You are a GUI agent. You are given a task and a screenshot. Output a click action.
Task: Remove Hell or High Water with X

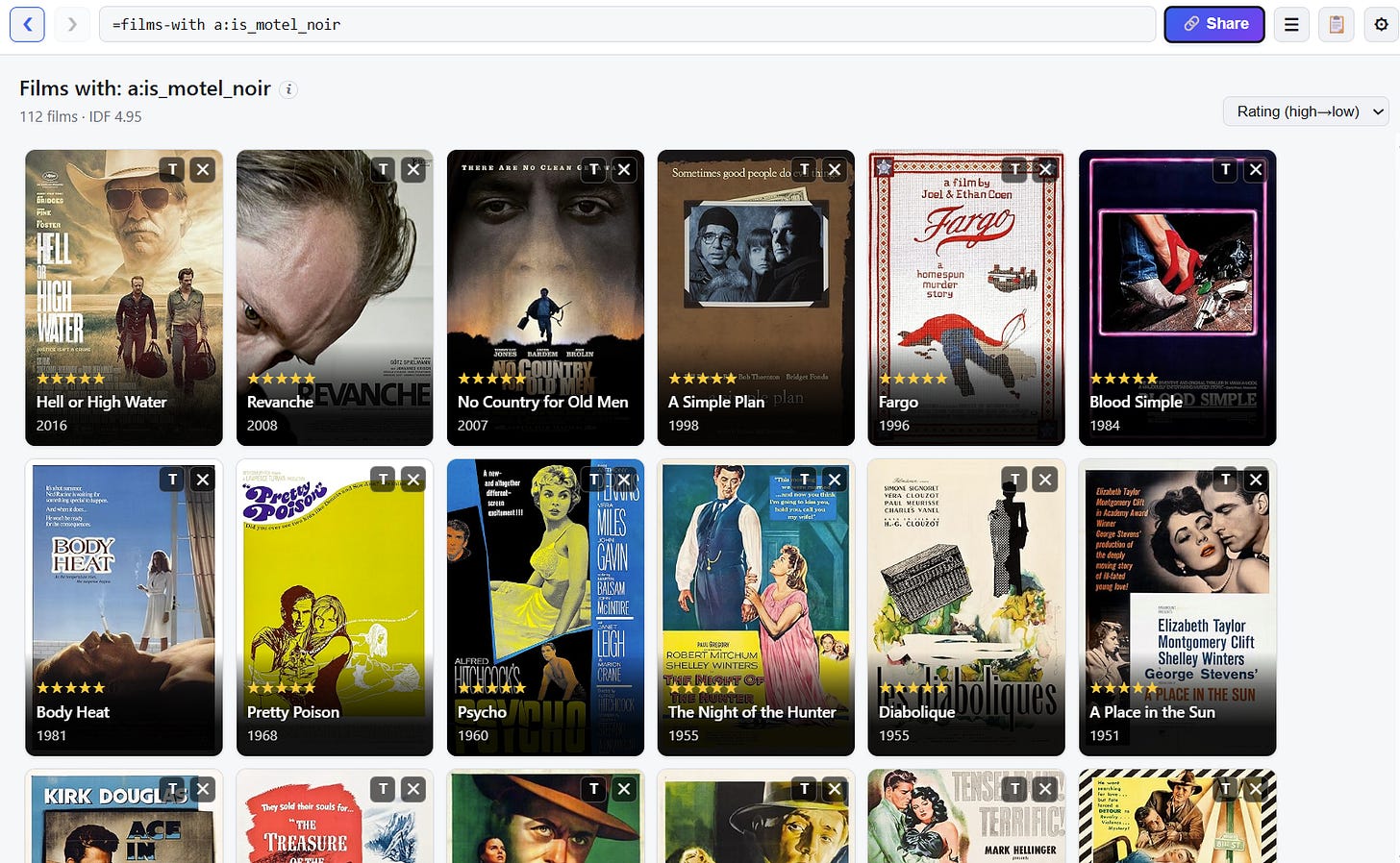click(203, 169)
